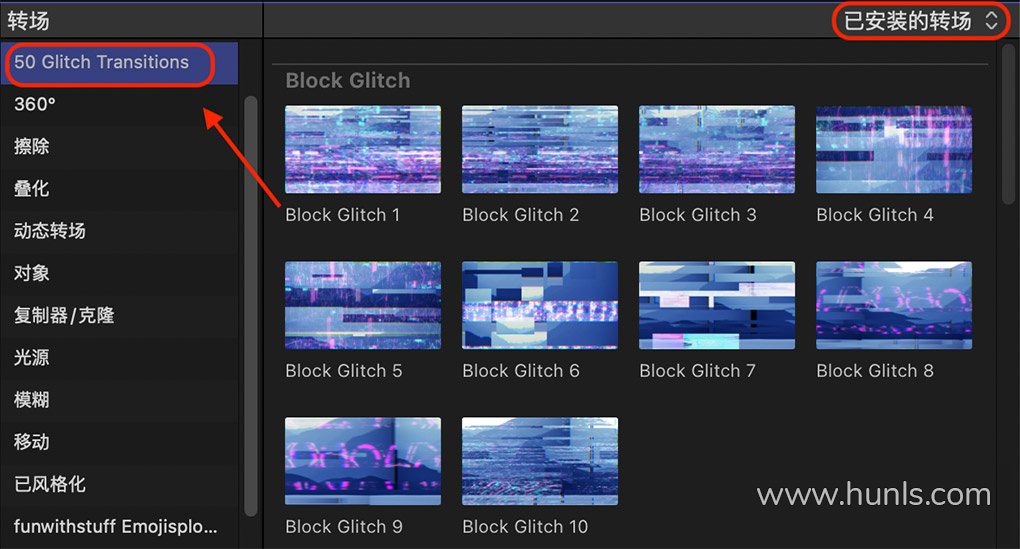Open the 动态转场 category
This screenshot has width=1020, height=549.
119,231
